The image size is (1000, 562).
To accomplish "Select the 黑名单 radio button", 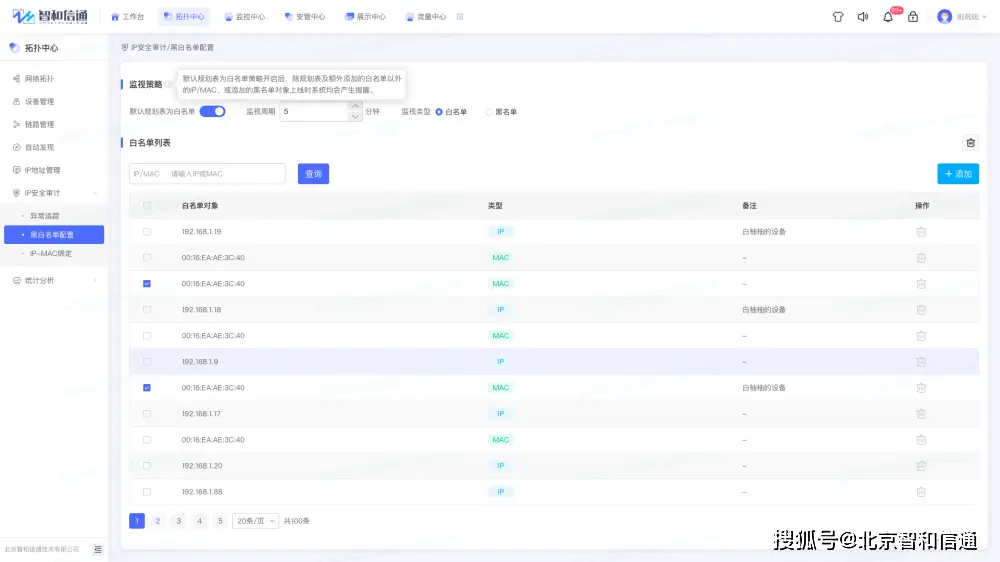I will (489, 112).
